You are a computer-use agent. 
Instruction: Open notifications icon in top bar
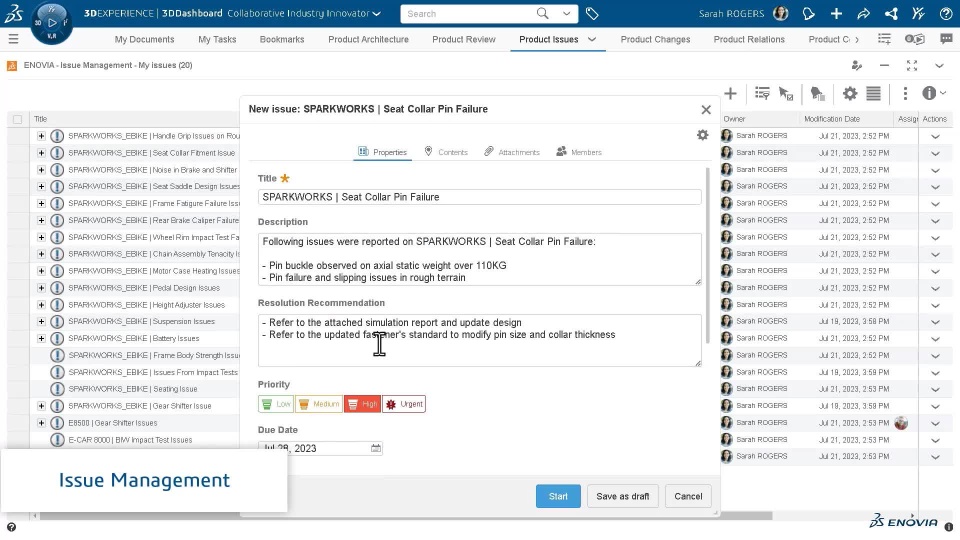pos(809,13)
